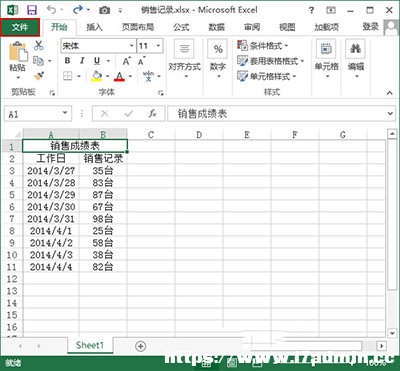Select cell containing 2014/4/1
The image size is (400, 371).
[51, 231]
